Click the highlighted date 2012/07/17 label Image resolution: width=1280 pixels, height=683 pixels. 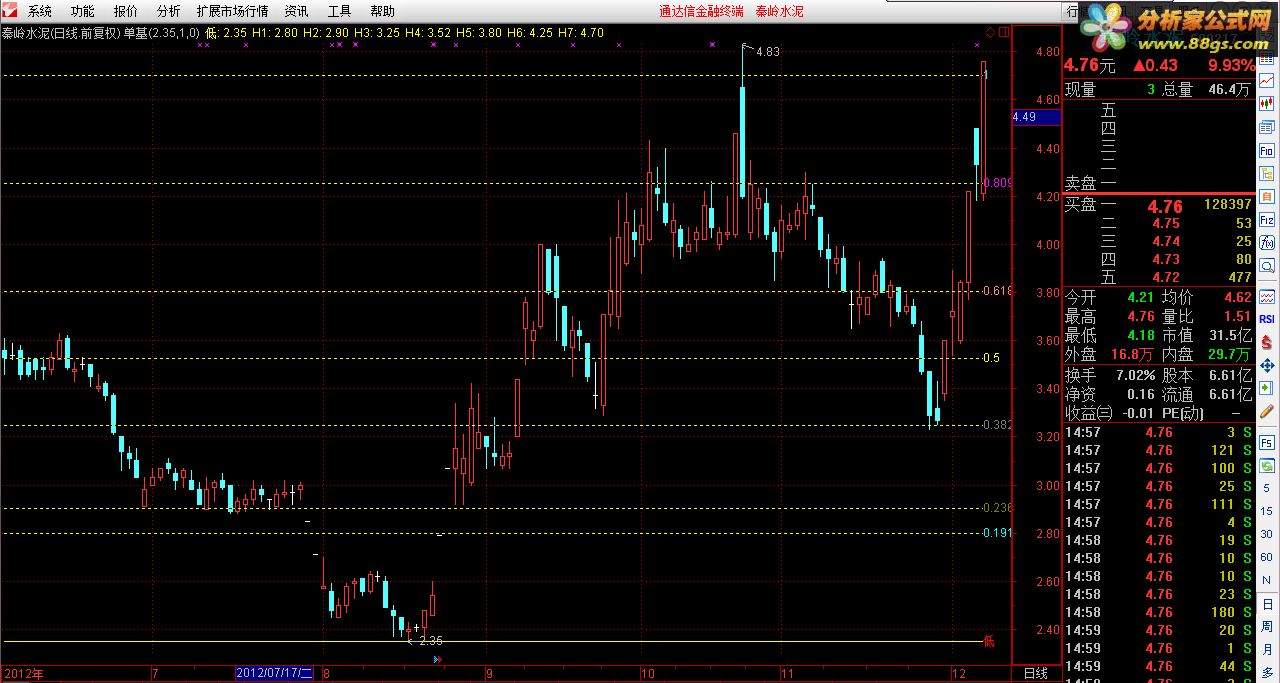[x=275, y=673]
